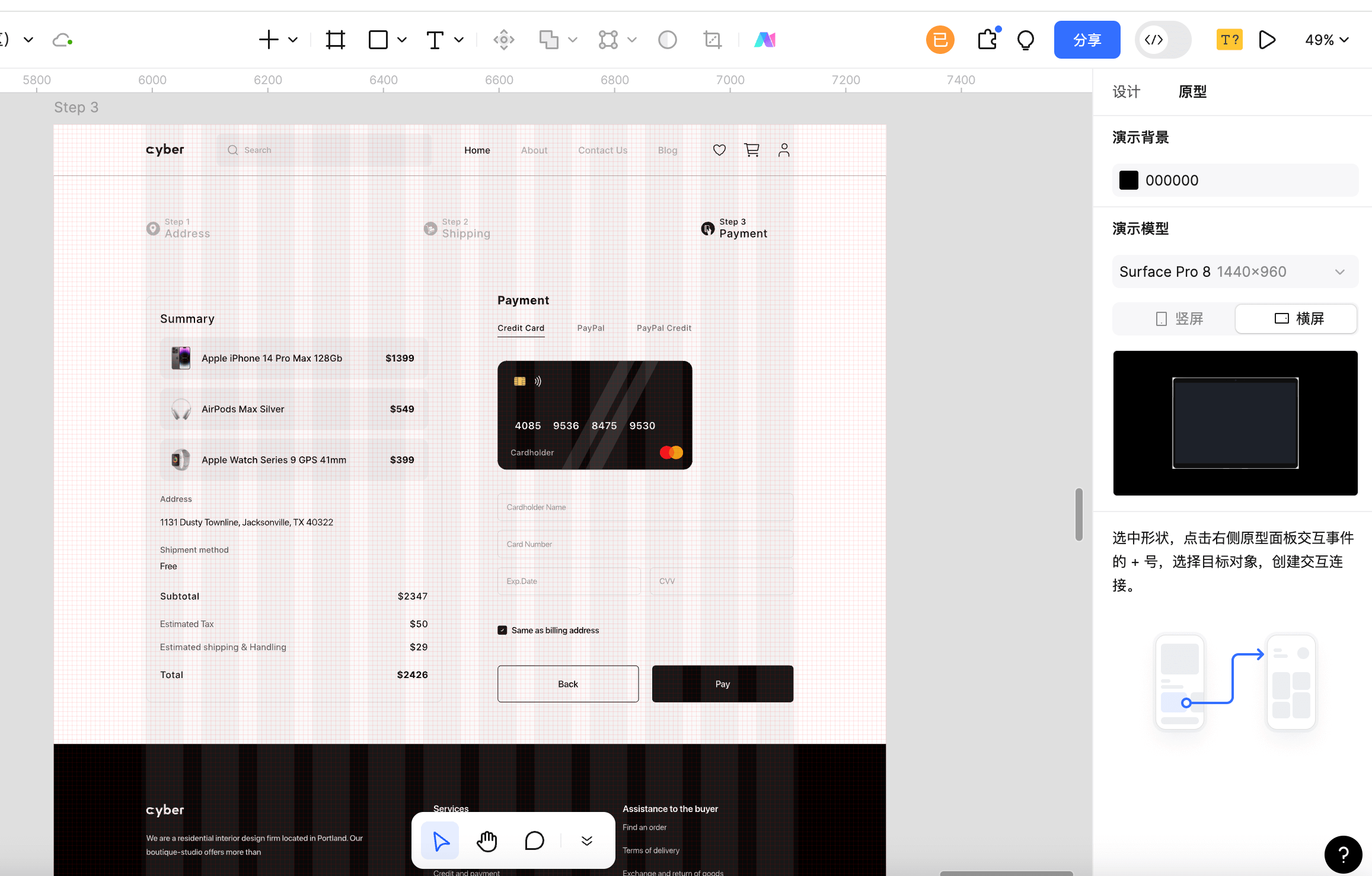Select the comment bubble tool
Image resolution: width=1372 pixels, height=876 pixels.
(x=534, y=840)
